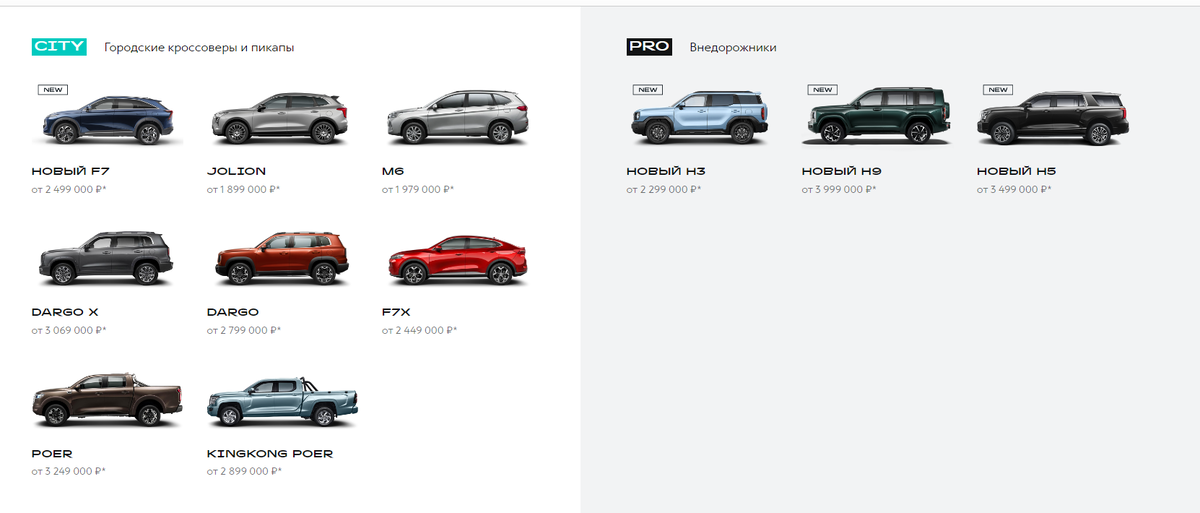Click the price от 2 899 000 ₽
The height and width of the screenshot is (513, 1200).
click(244, 471)
